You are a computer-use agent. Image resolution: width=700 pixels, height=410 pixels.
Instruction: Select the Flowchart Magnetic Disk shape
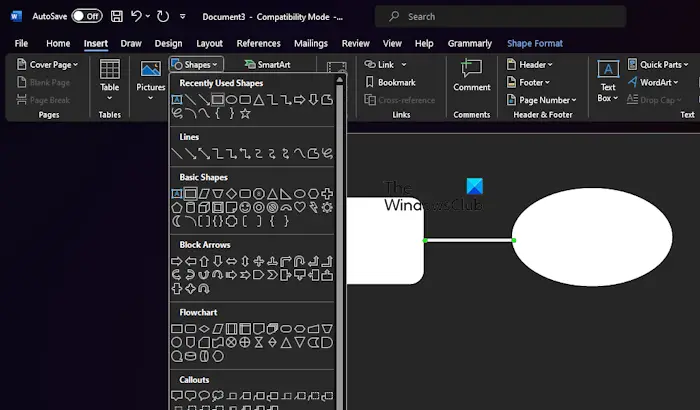click(x=191, y=356)
